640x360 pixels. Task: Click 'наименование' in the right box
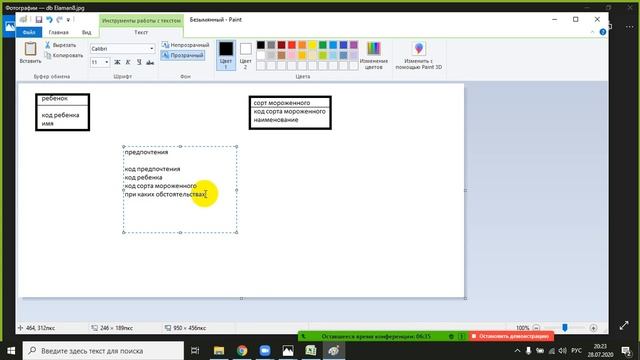click(276, 120)
